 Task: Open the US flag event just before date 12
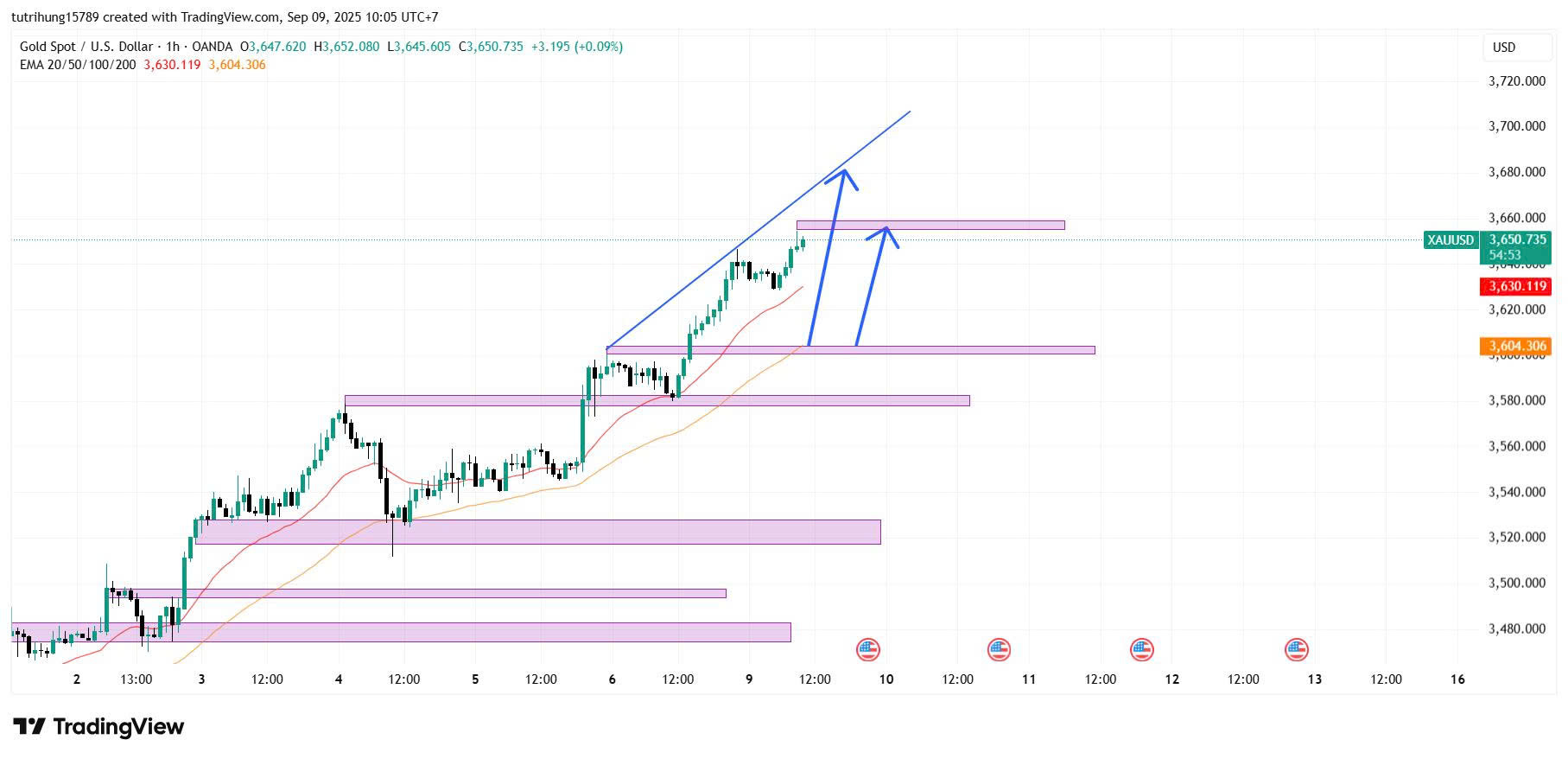[1141, 649]
